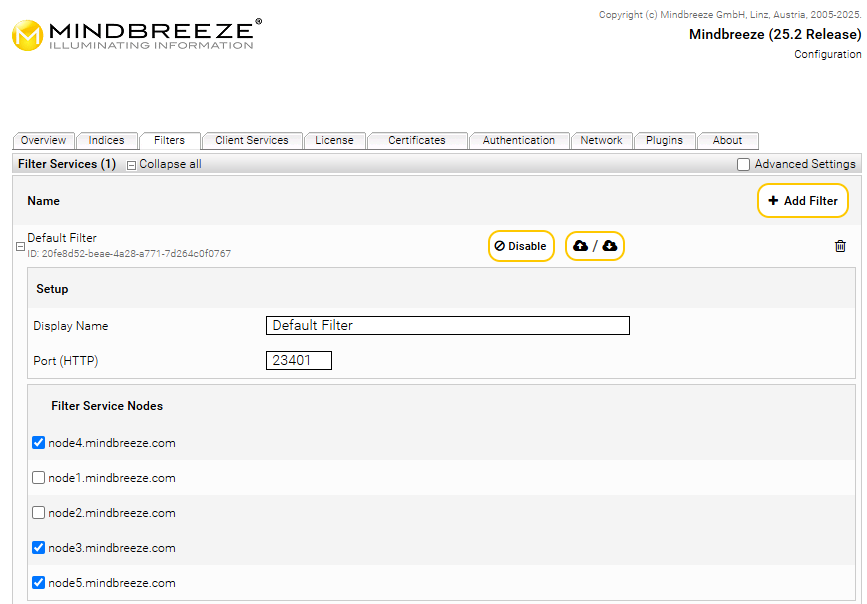Disable the Default Filter
Screen dimensions: 867x604
coord(521,246)
